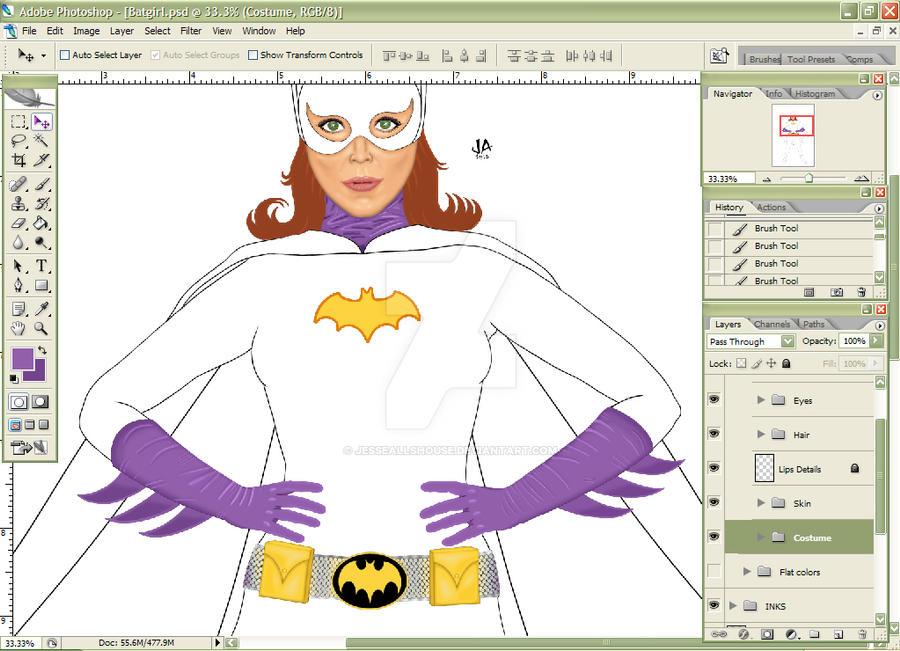
Task: Enable Auto Select Layer checkbox
Action: point(65,55)
